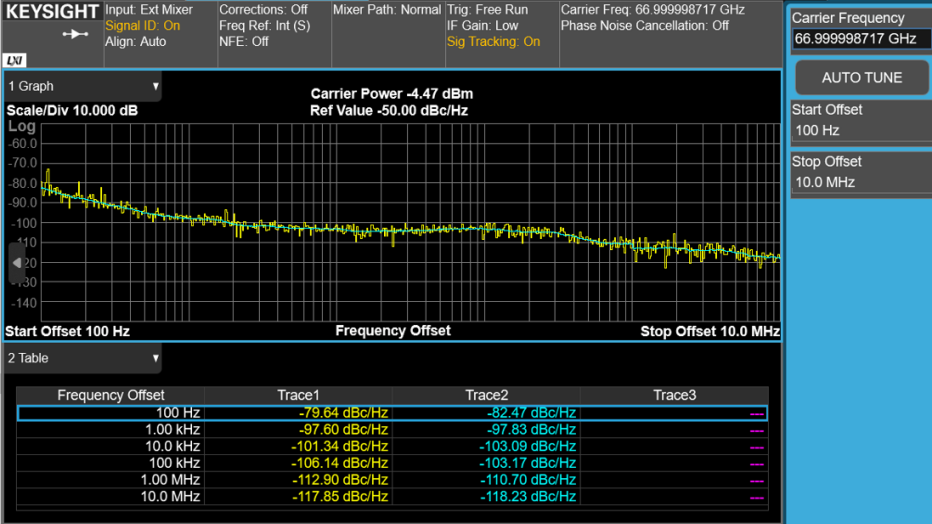Click Trace1 value -106.14 dBc/Hz
932x524 pixels.
(339, 463)
